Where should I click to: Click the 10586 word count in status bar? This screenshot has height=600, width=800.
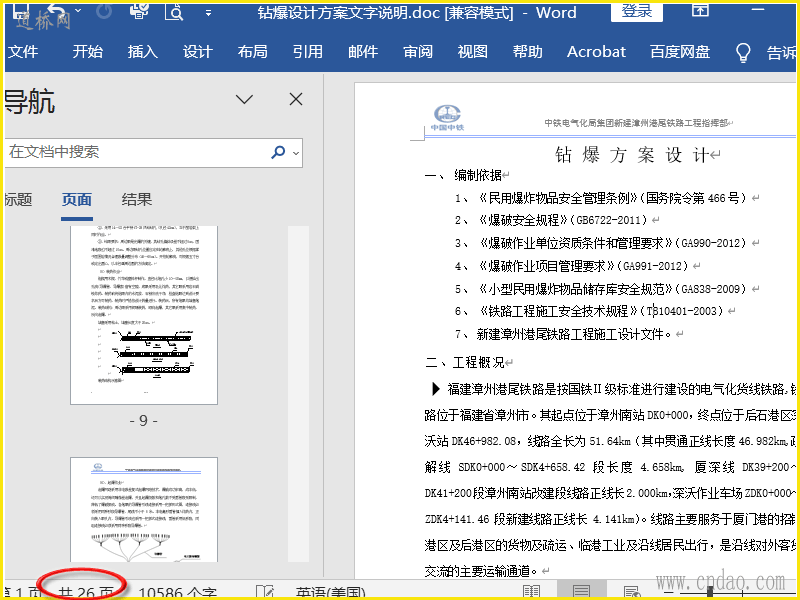(178, 592)
